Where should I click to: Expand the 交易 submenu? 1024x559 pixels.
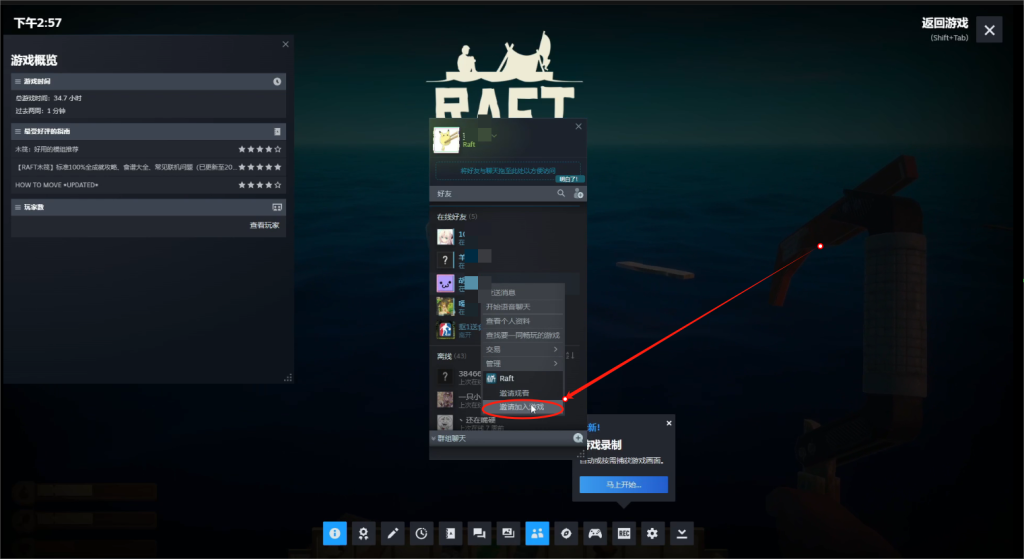pyautogui.click(x=522, y=349)
